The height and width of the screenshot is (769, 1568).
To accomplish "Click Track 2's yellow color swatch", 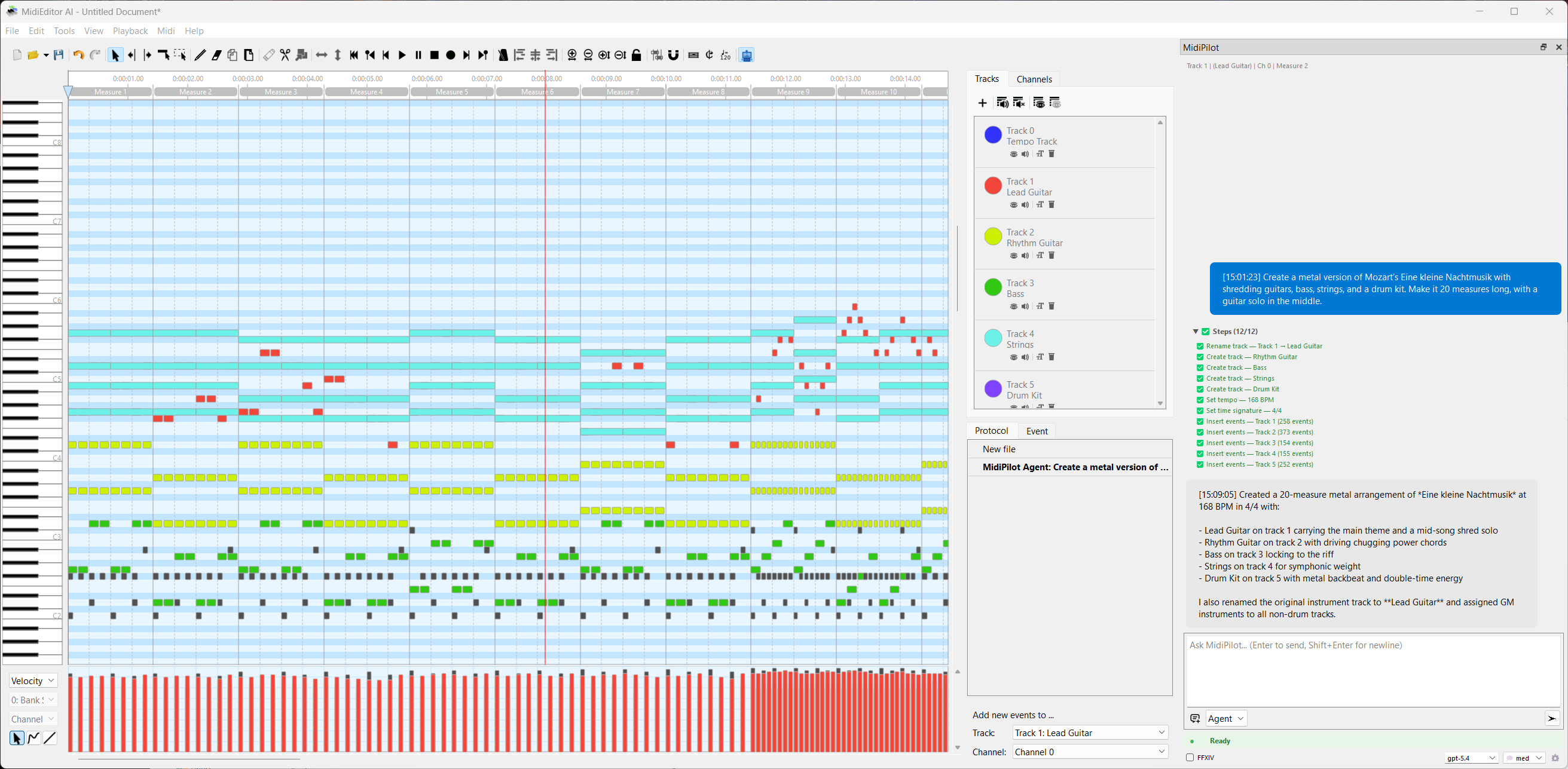I will pyautogui.click(x=992, y=236).
